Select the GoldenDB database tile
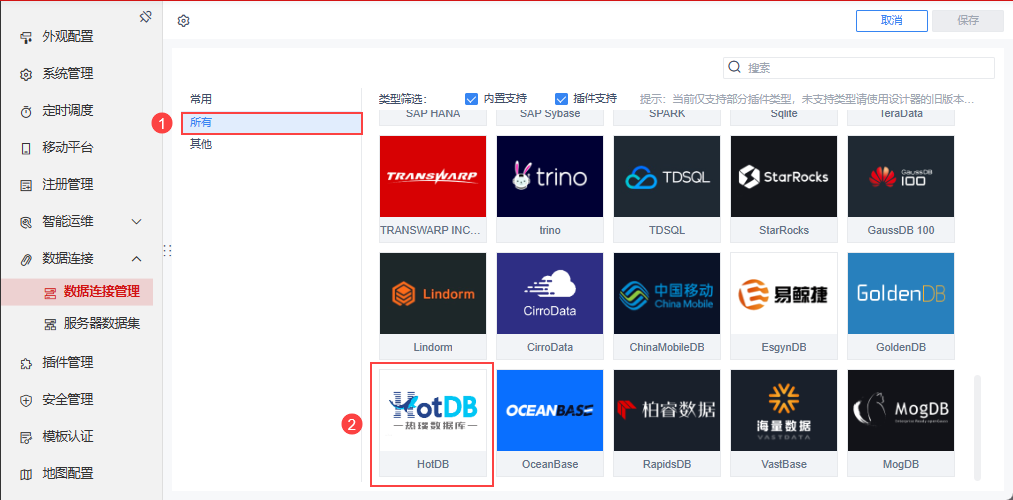Image resolution: width=1013 pixels, height=500 pixels. 901,306
